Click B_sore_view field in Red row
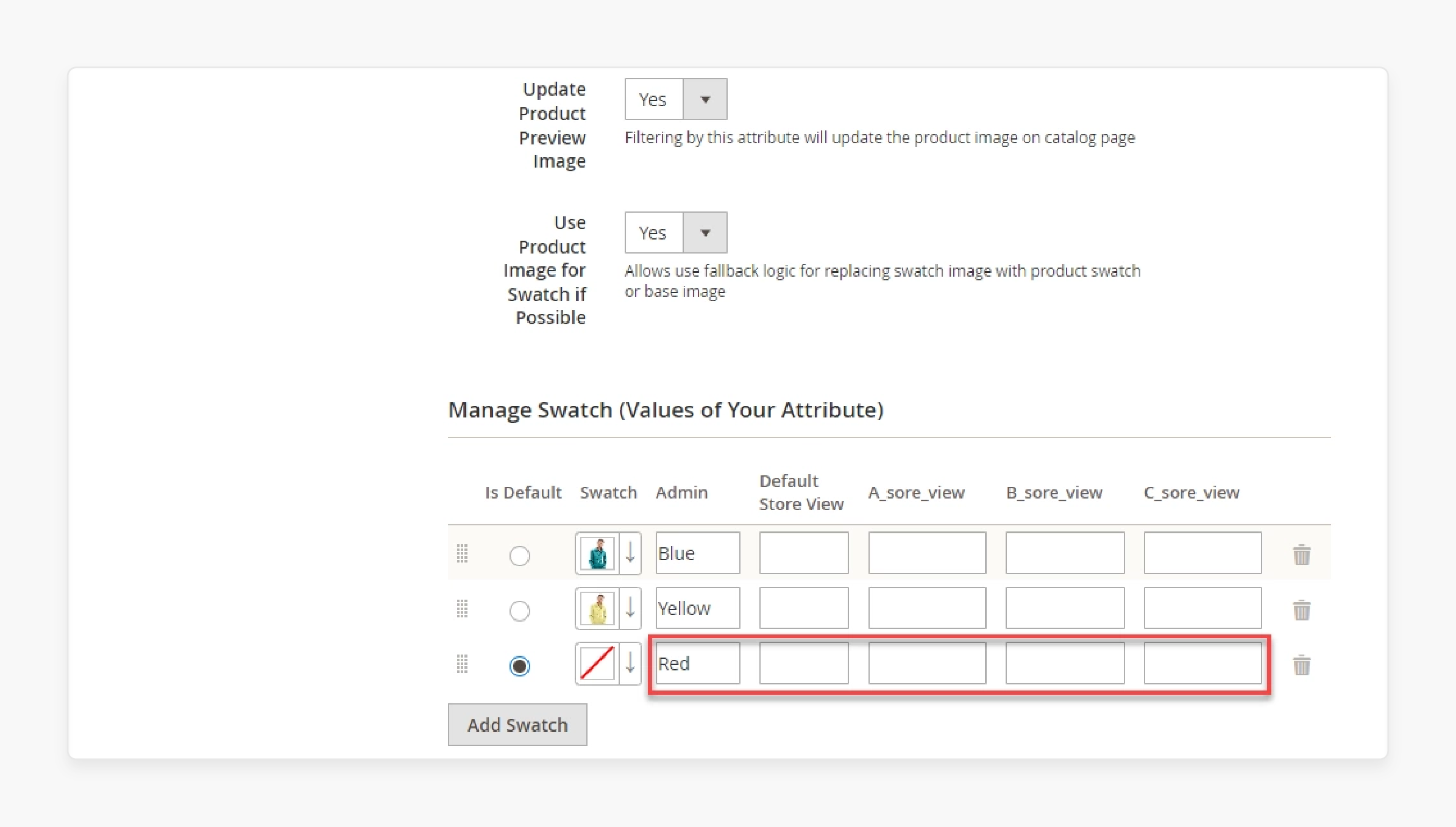Image resolution: width=1456 pixels, height=827 pixels. [x=1065, y=663]
